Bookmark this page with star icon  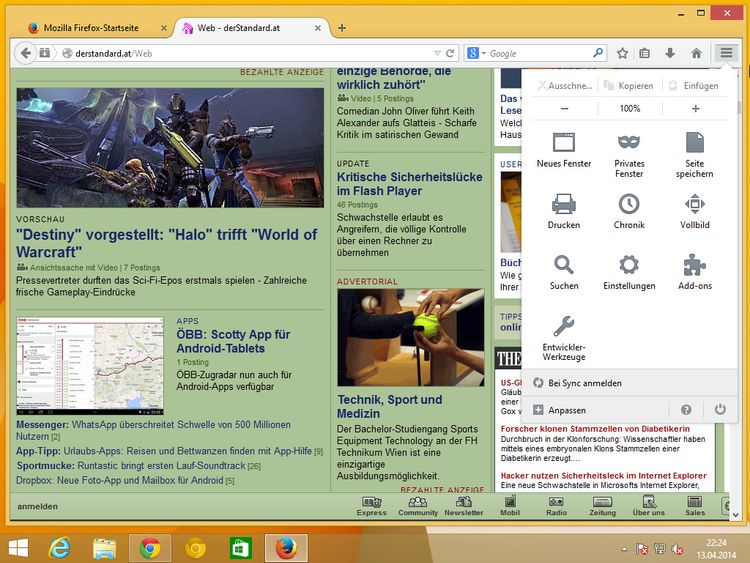[622, 53]
